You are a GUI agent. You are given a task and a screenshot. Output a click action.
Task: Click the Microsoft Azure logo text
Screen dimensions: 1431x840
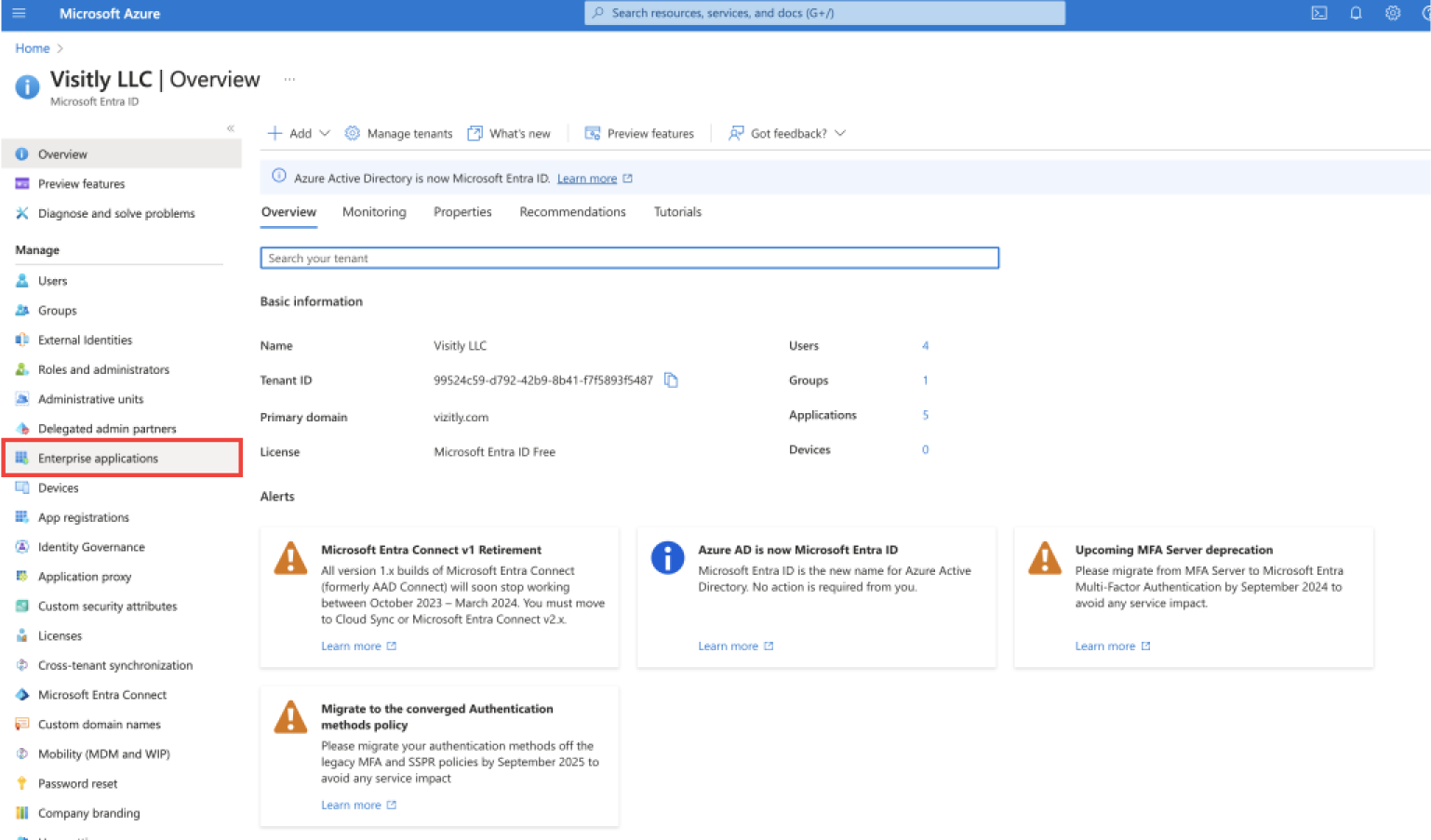(x=110, y=13)
